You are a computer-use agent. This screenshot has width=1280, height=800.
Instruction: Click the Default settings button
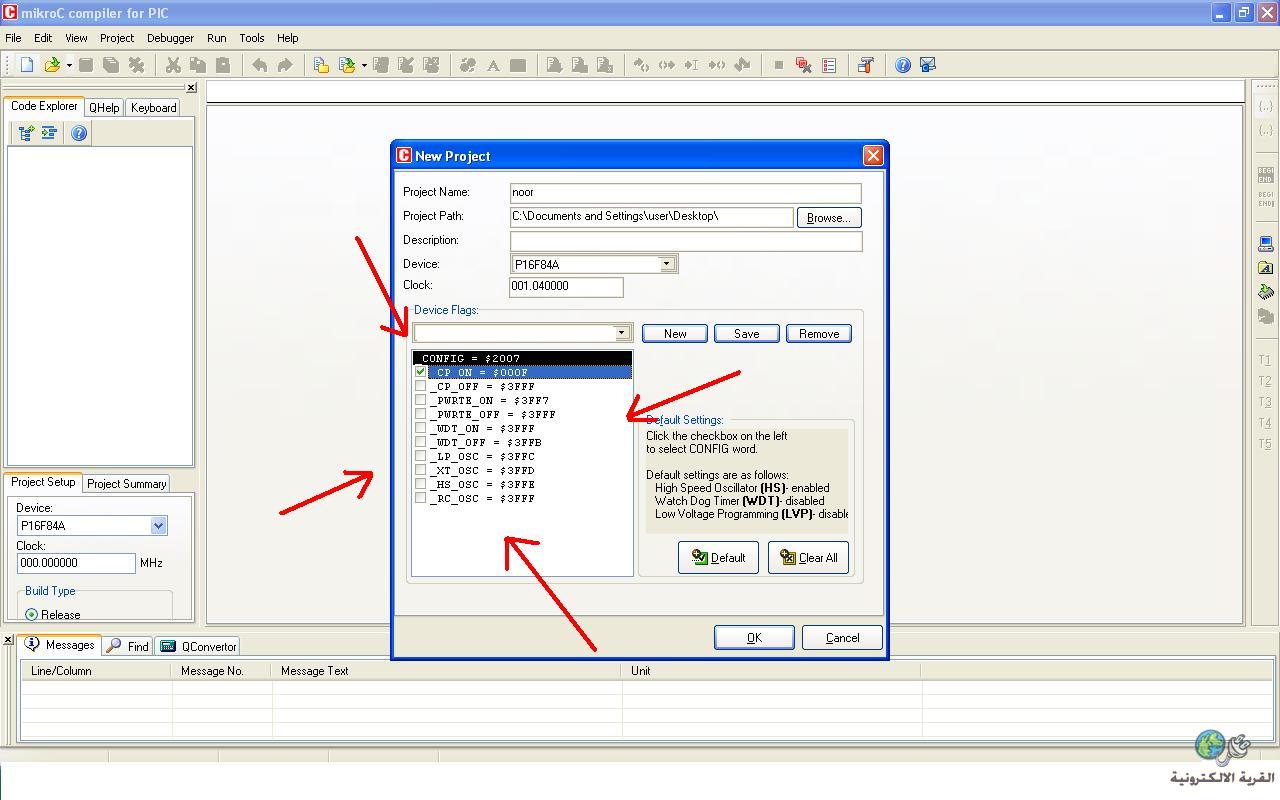(718, 557)
